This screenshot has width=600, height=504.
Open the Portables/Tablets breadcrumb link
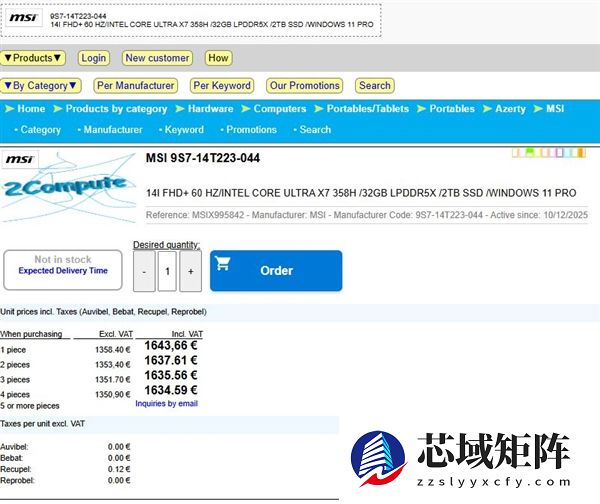[368, 109]
